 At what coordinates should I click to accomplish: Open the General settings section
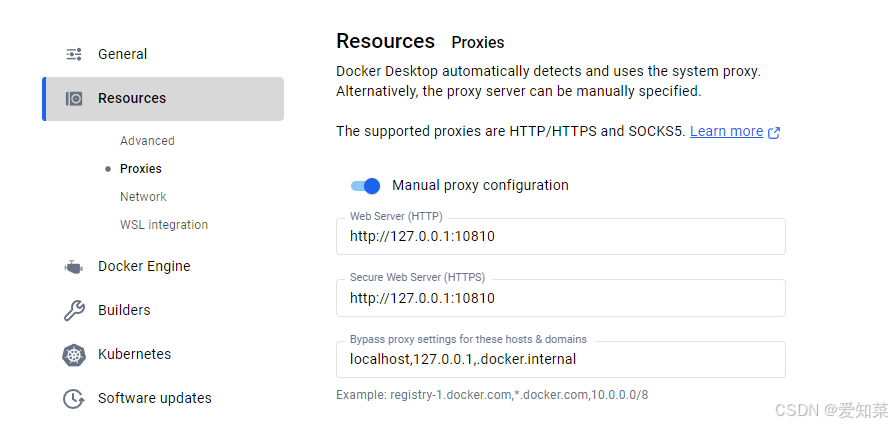122,54
